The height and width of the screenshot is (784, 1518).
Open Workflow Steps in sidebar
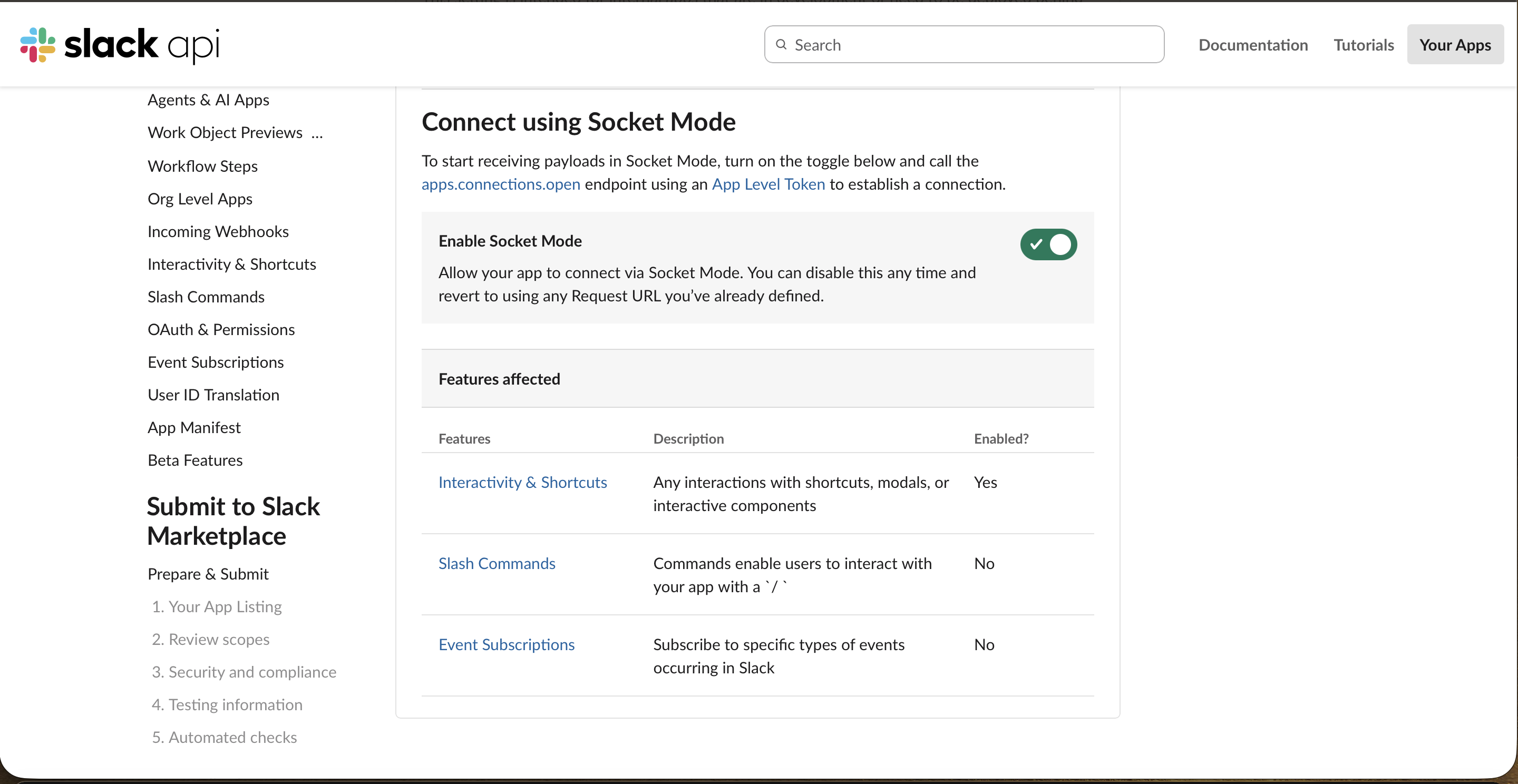[203, 166]
